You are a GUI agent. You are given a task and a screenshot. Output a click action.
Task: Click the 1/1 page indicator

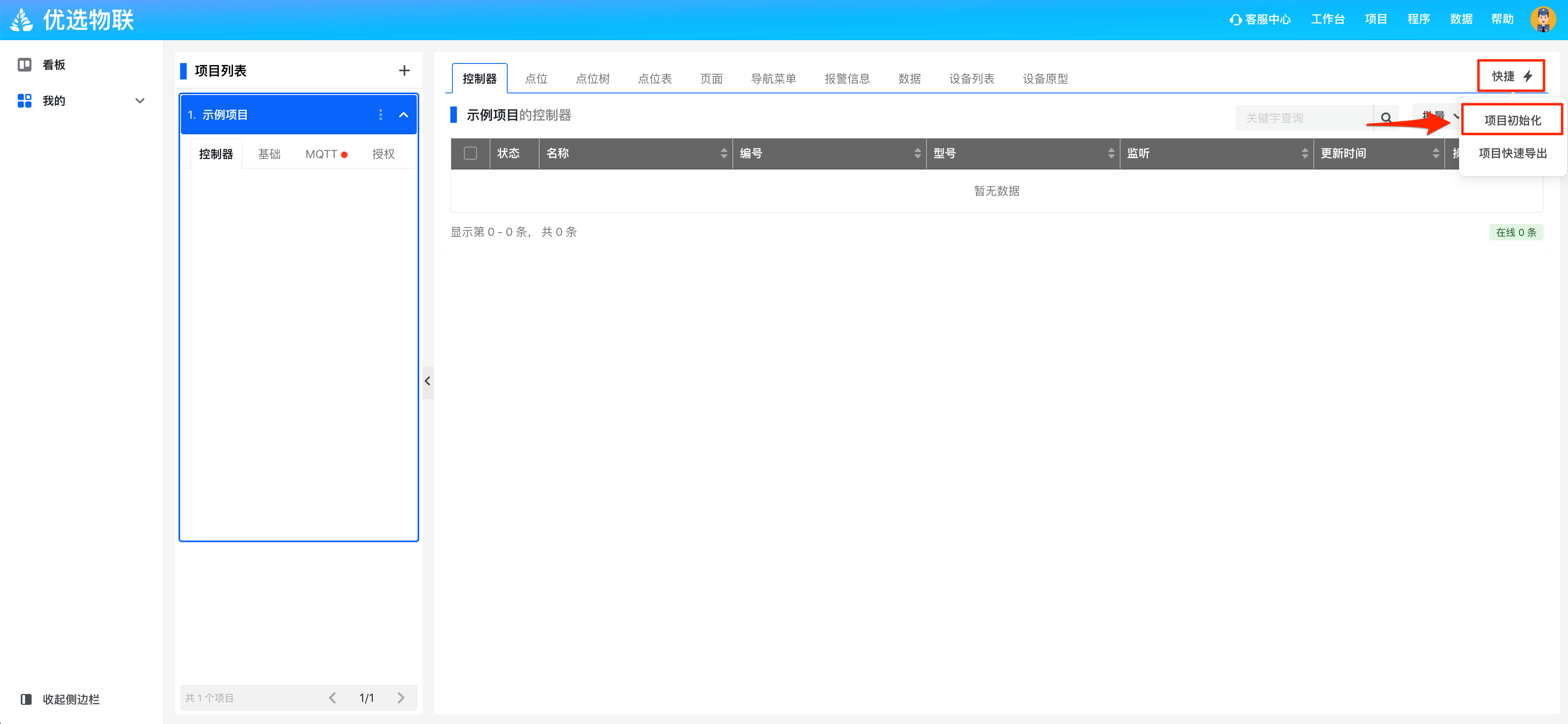click(366, 698)
